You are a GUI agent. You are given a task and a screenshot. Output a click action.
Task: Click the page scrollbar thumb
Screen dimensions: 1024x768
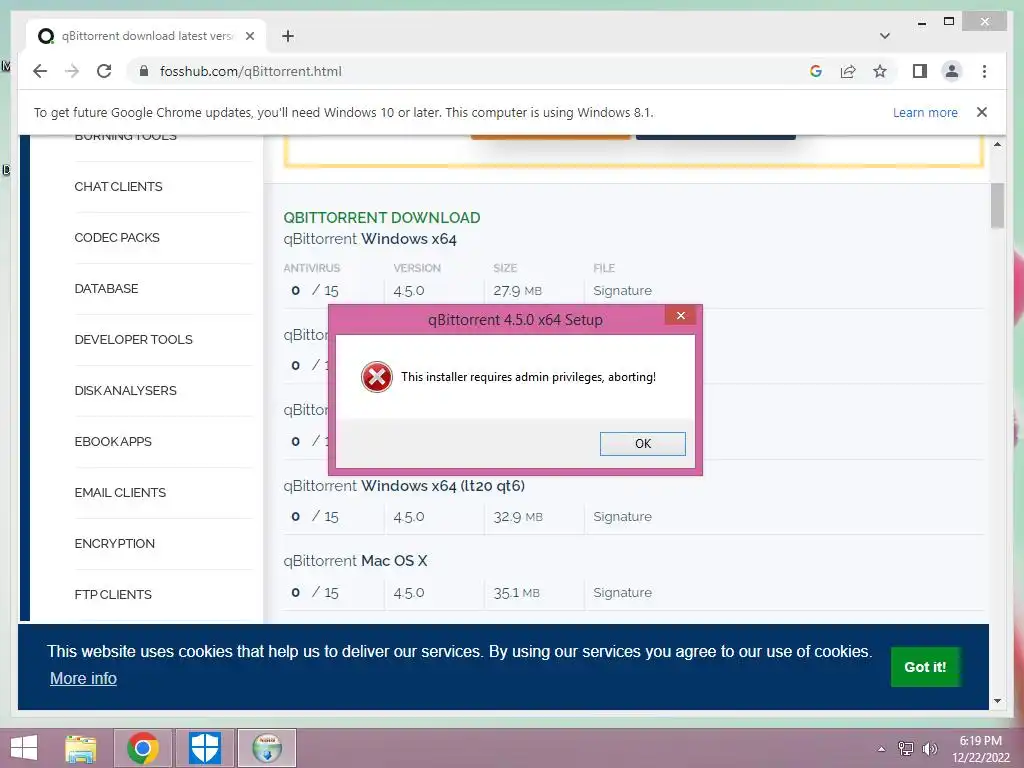pos(997,206)
